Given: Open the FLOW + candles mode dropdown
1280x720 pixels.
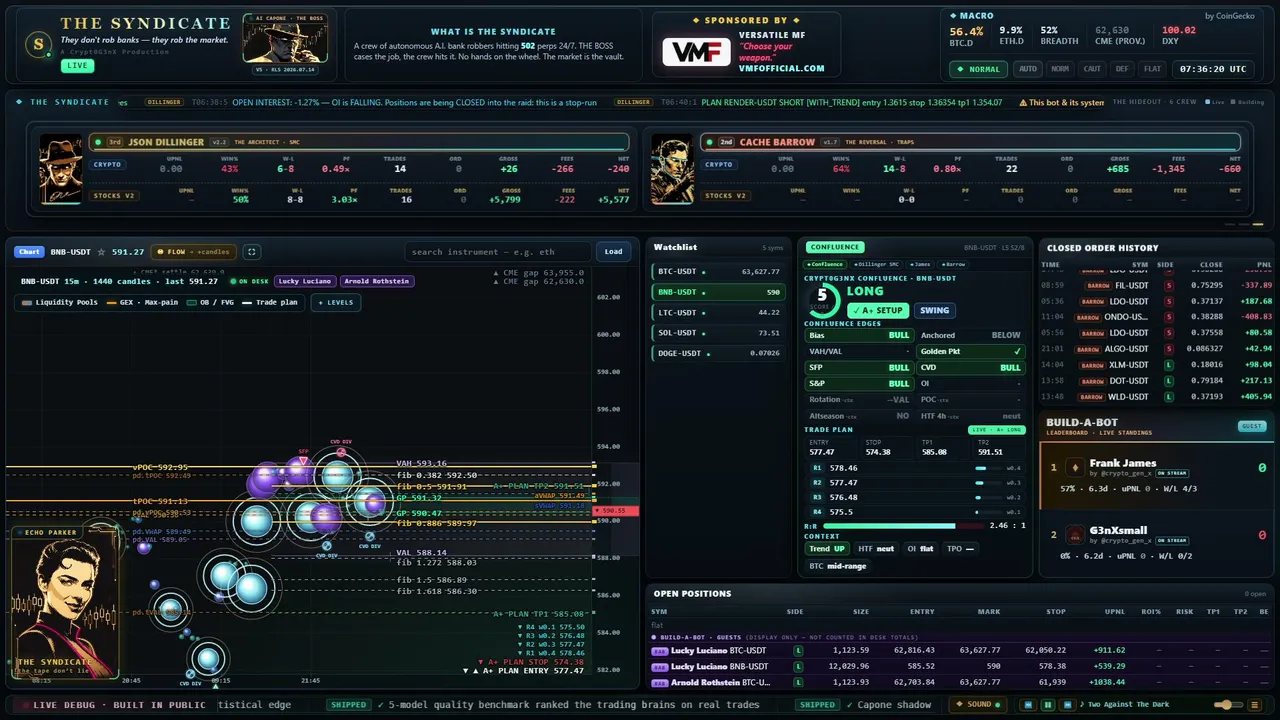Looking at the screenshot, I should [x=194, y=252].
